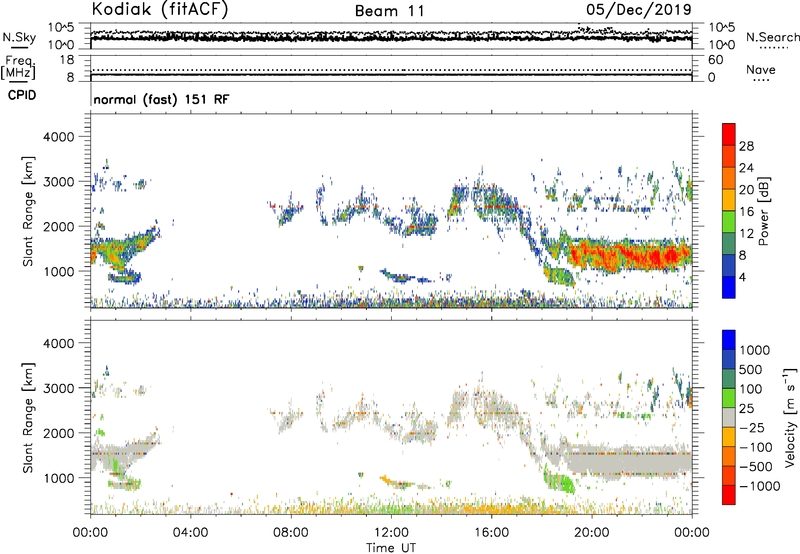
Task: Click the blue top segment of velocity colorbar
Action: [x=729, y=340]
